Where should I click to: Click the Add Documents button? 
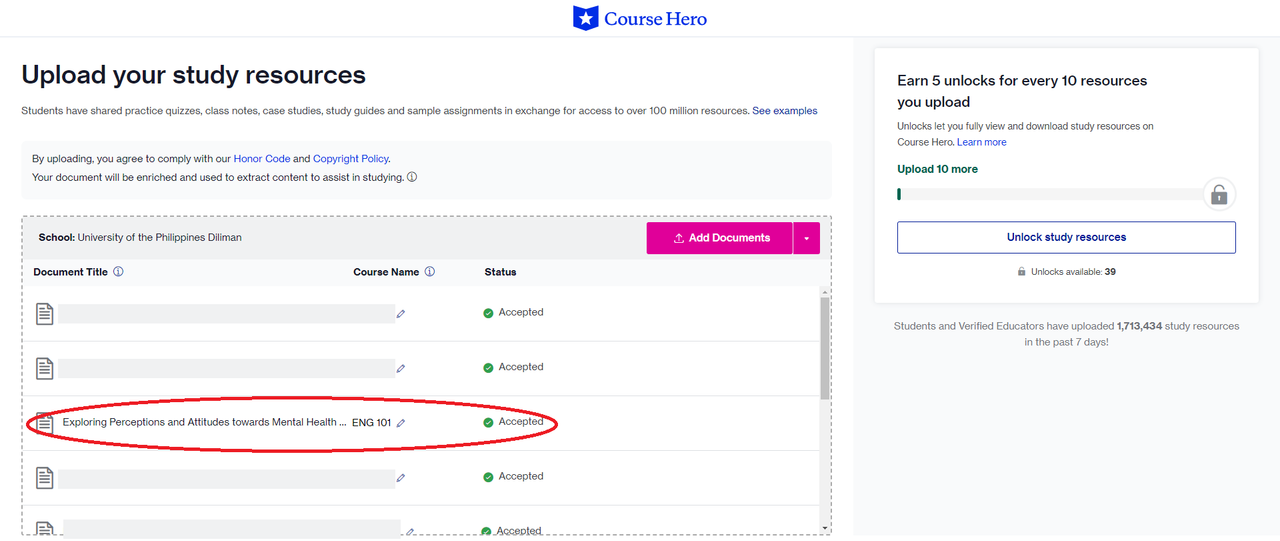pos(720,238)
